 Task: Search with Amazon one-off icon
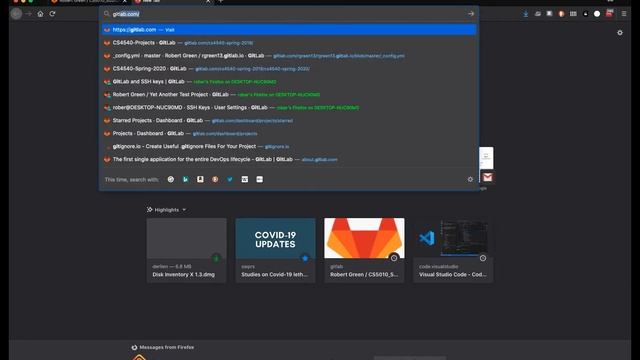click(200, 179)
